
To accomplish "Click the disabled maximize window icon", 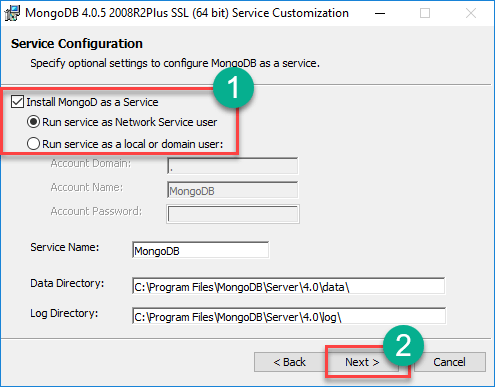I will [425, 13].
